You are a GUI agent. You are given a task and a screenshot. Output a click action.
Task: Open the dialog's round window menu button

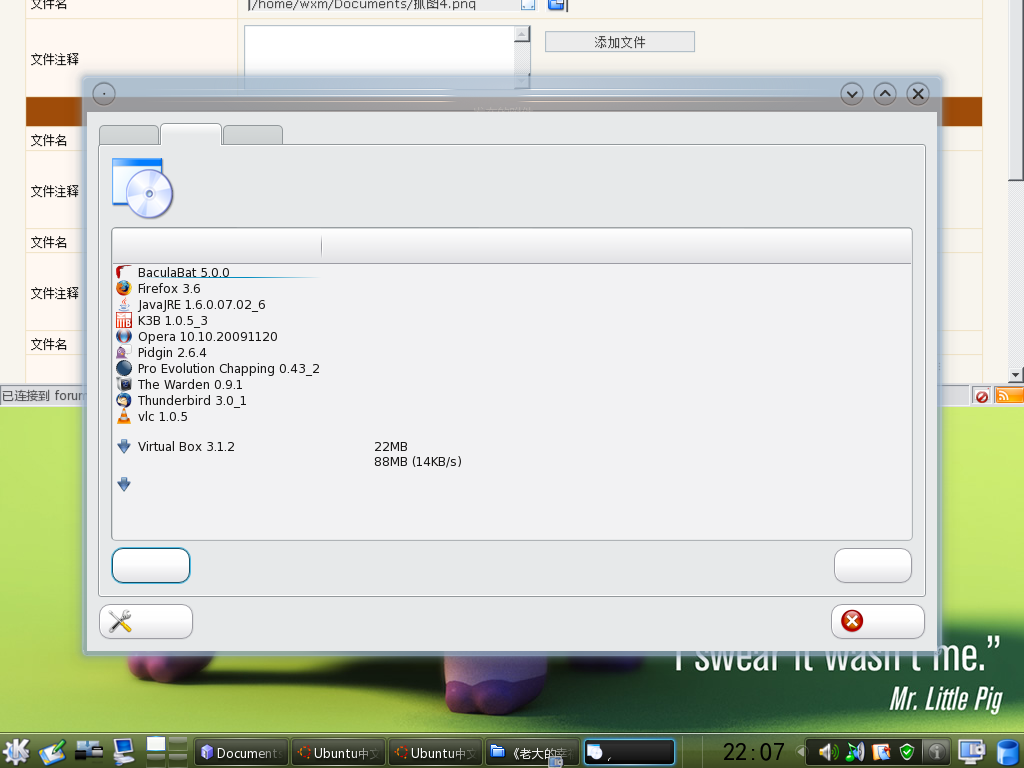click(104, 94)
